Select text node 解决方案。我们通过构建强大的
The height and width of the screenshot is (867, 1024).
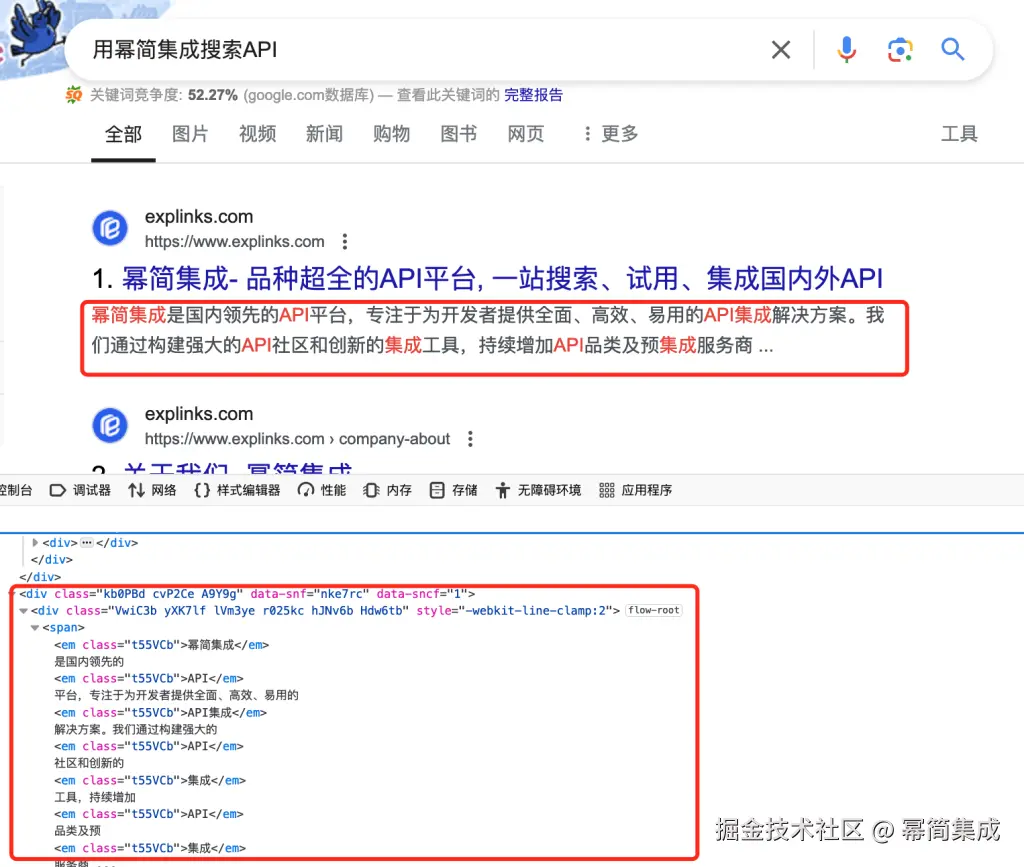[x=135, y=730]
